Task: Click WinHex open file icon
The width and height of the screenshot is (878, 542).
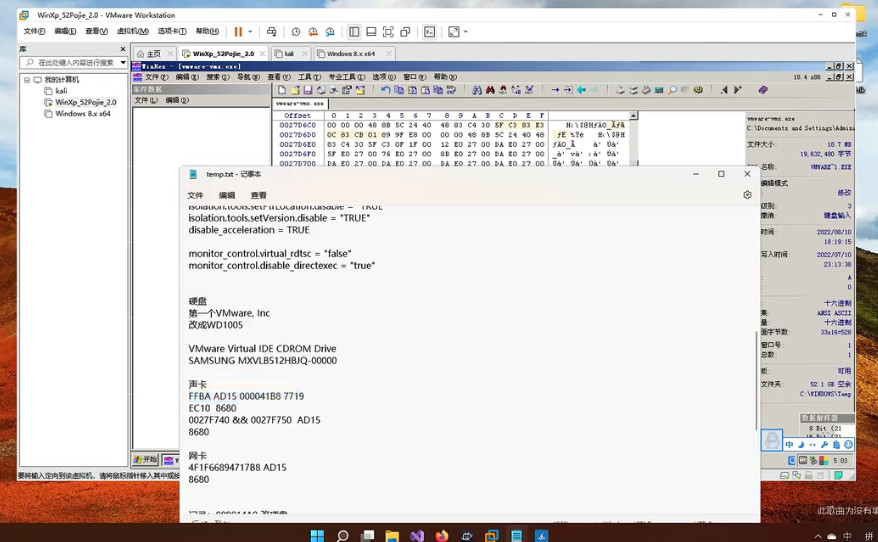Action: pyautogui.click(x=295, y=90)
